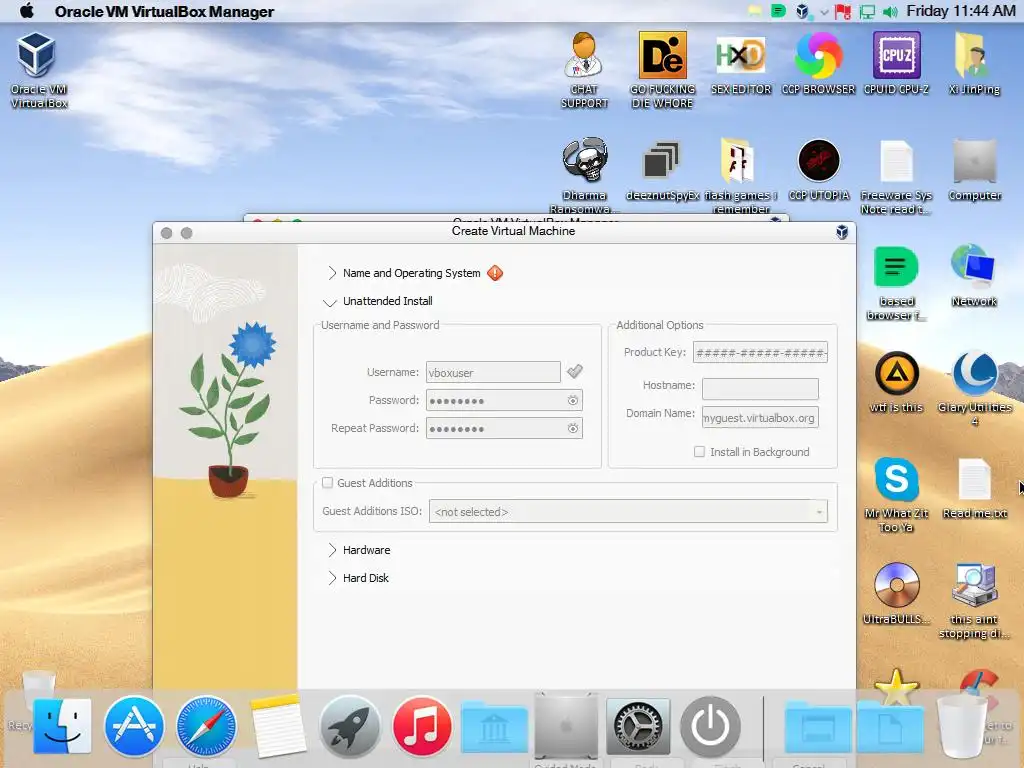
Task: Click the Username input field
Action: [493, 372]
